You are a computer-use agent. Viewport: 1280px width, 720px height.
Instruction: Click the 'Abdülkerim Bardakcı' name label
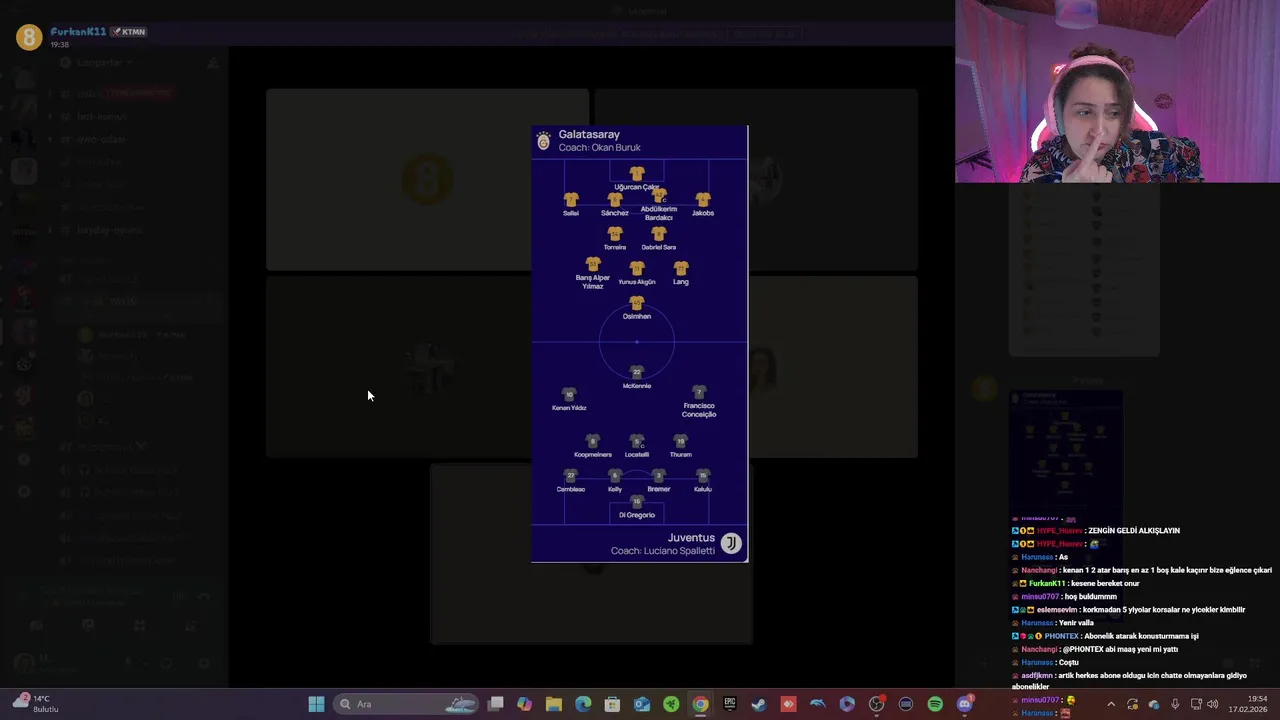(659, 213)
